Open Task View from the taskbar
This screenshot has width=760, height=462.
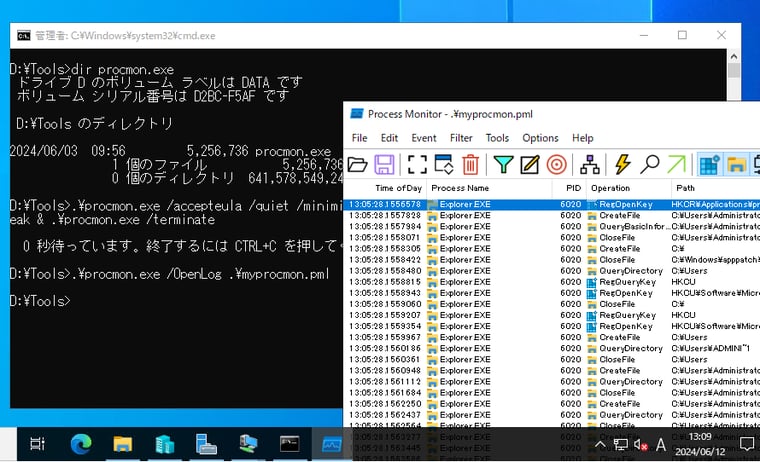[x=37, y=444]
